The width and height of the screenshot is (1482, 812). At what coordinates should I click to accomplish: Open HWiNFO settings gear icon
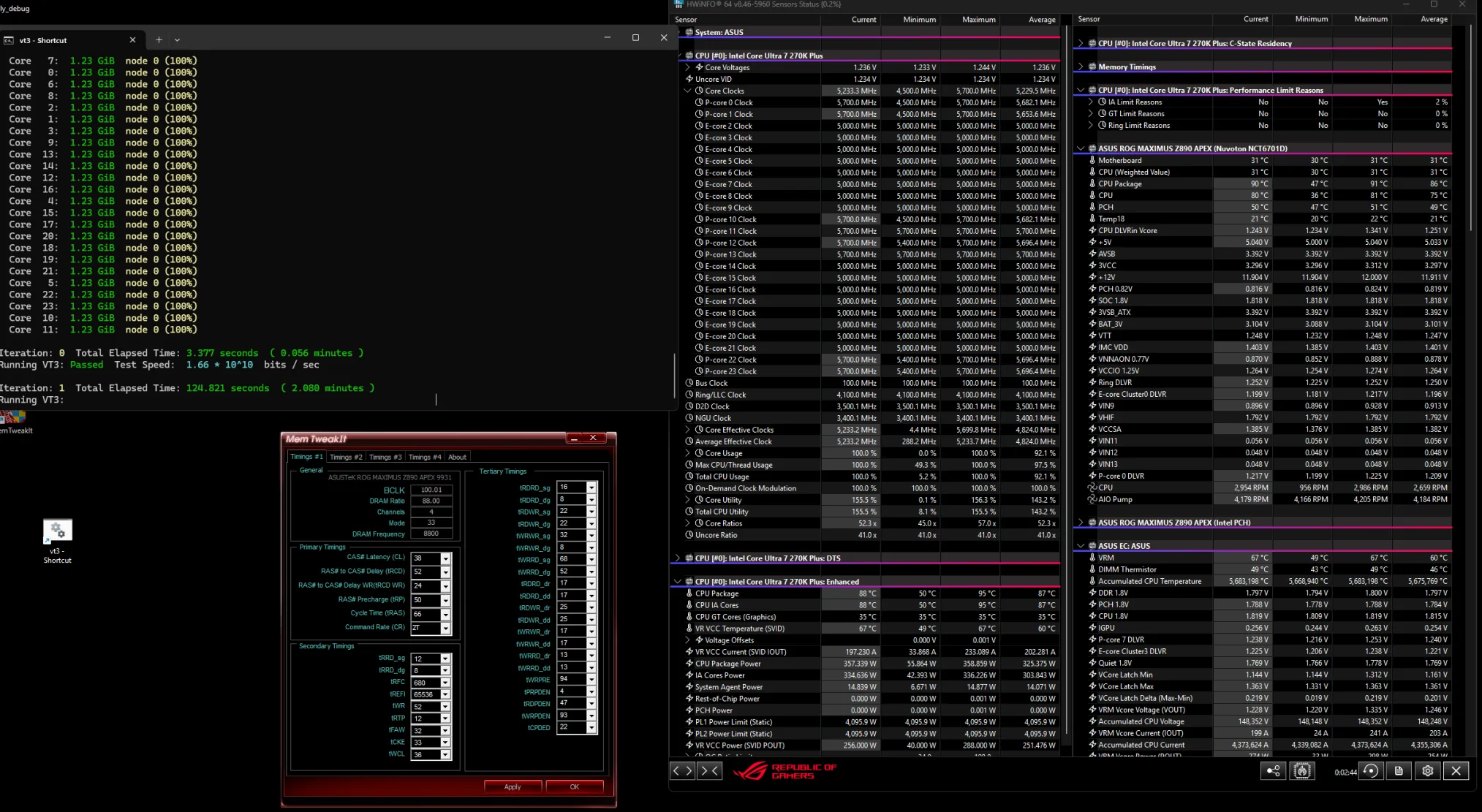[1428, 771]
